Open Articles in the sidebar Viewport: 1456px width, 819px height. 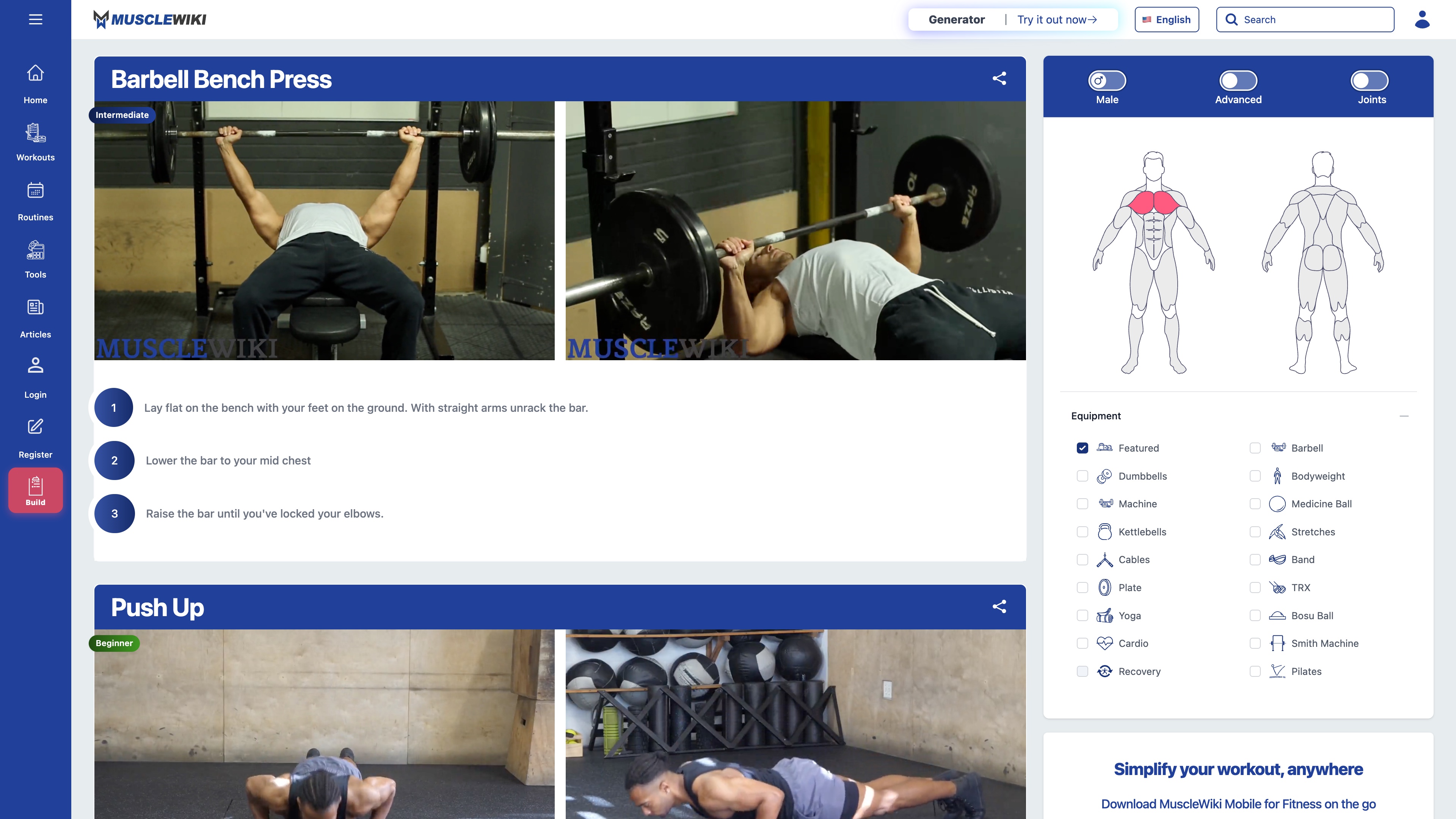click(36, 319)
